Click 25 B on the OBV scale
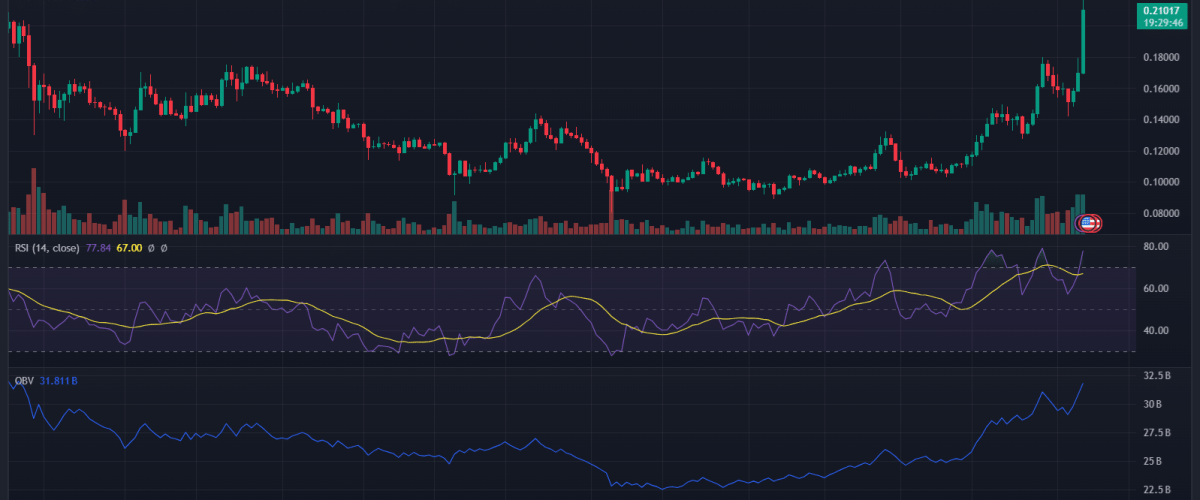1200x500 pixels. (x=1153, y=462)
